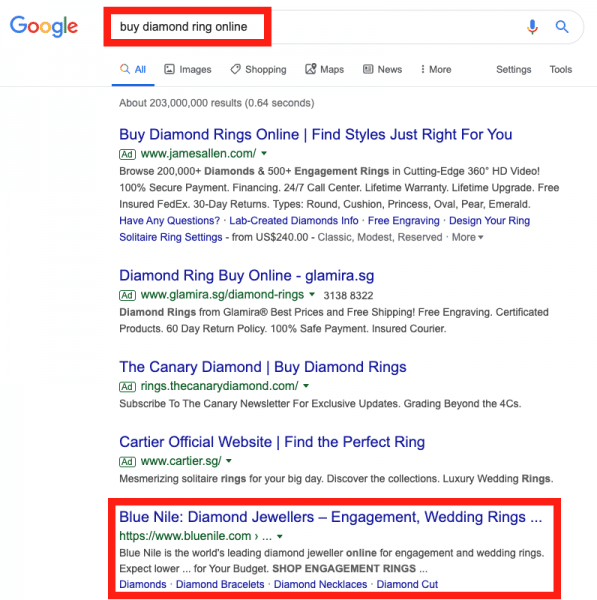Open the 'Diamond Bracelets' sitelink

pyautogui.click(x=220, y=584)
